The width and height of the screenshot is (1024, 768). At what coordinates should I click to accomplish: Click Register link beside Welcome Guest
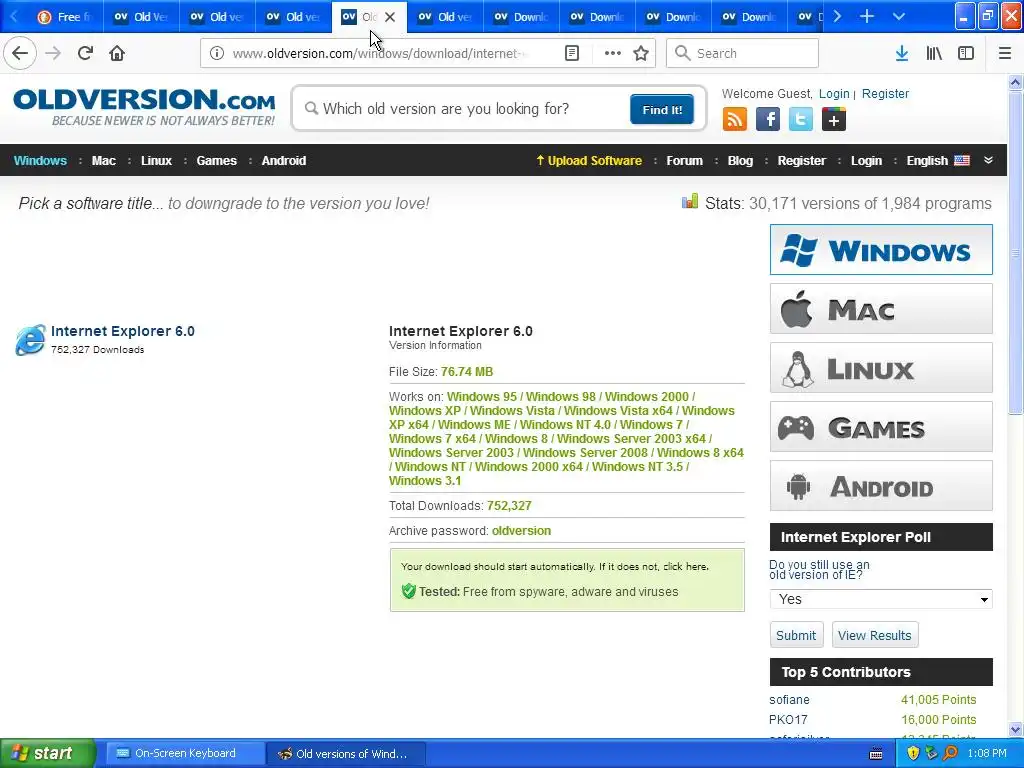tap(885, 93)
